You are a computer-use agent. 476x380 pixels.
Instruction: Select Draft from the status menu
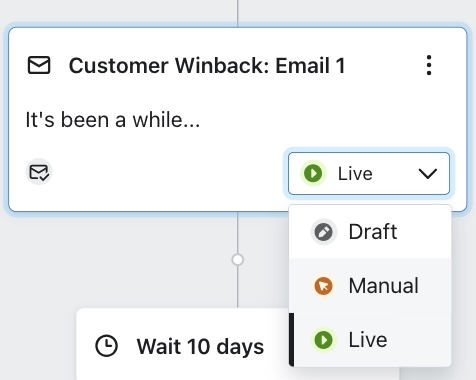[x=370, y=232]
